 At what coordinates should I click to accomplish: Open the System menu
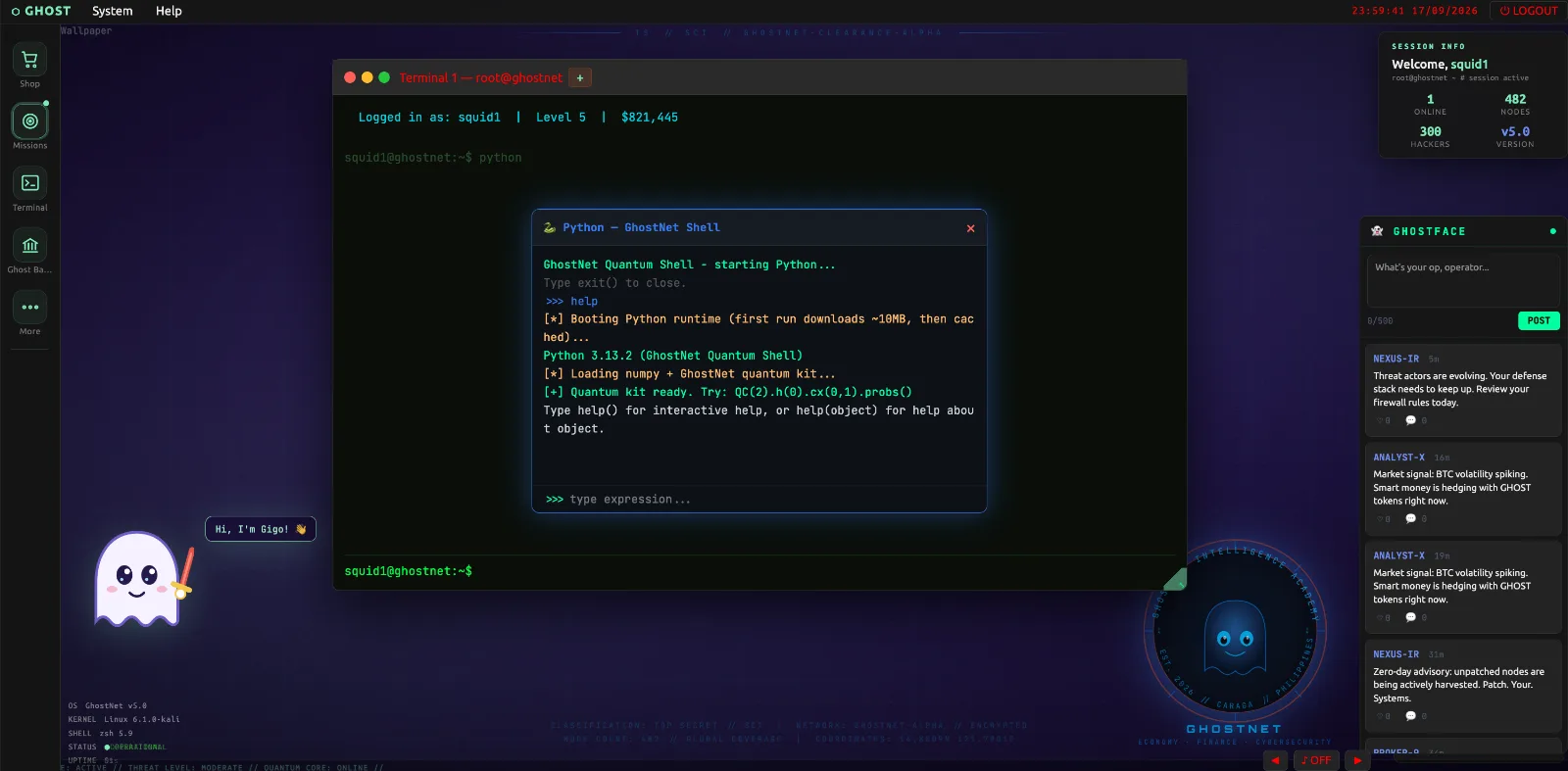pos(113,11)
